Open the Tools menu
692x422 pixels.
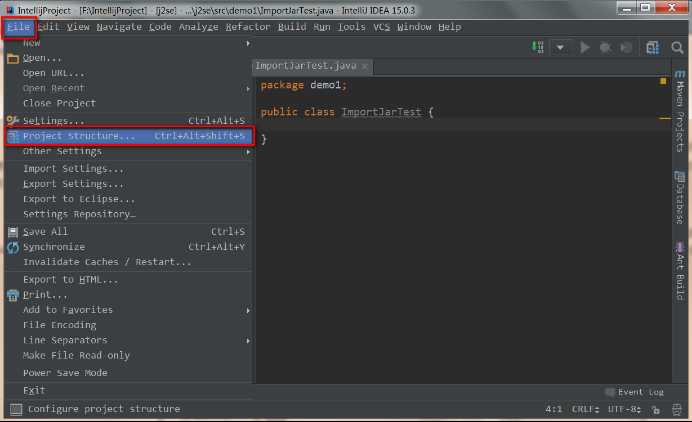pos(352,27)
